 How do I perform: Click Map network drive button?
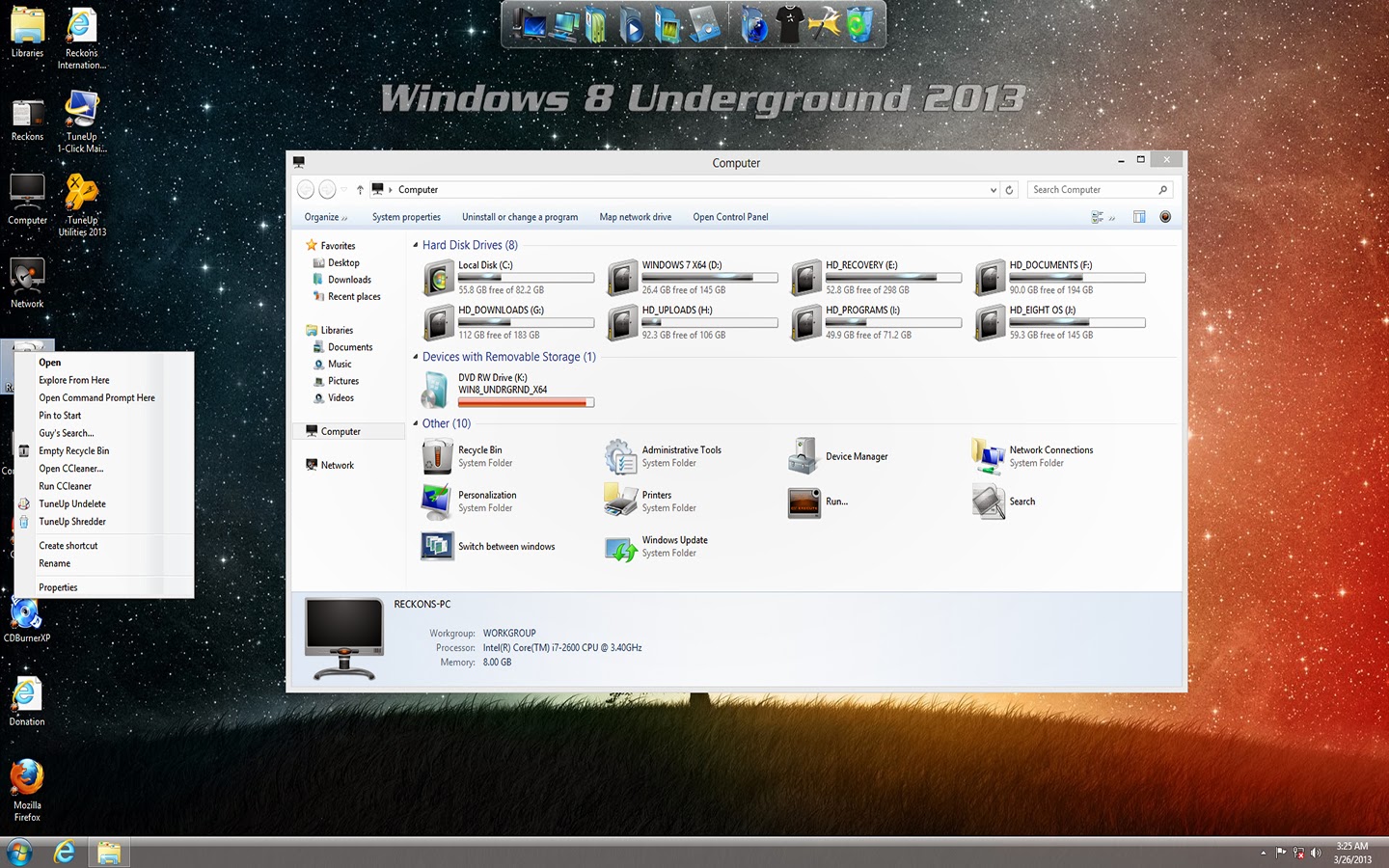[636, 217]
